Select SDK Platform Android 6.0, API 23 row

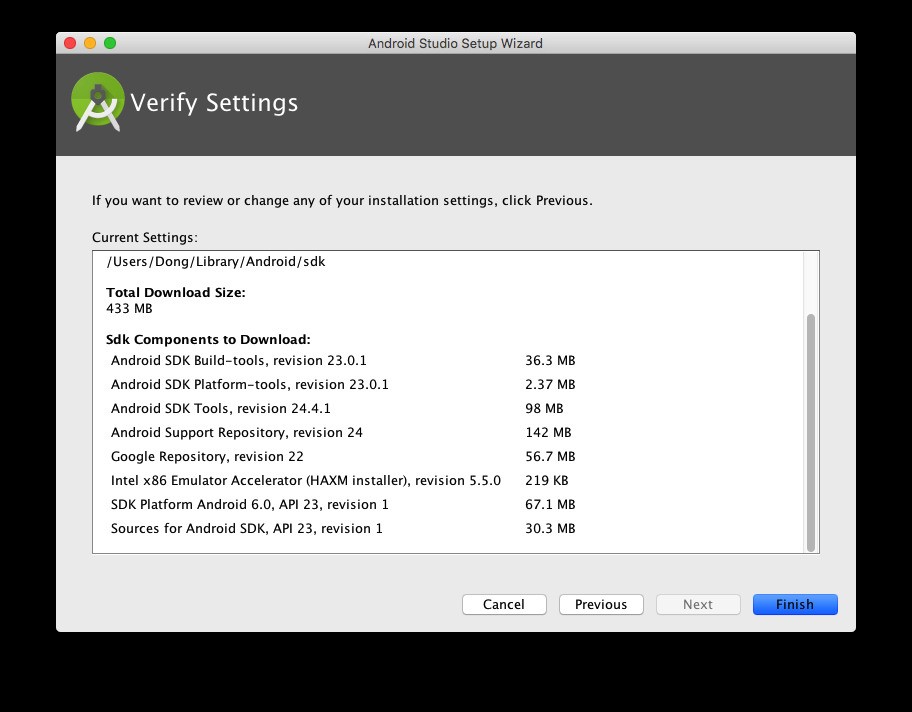tap(343, 504)
